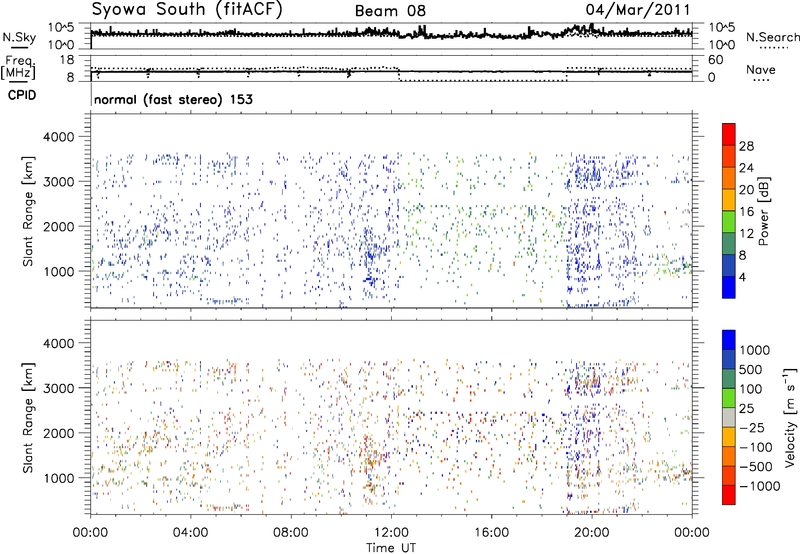This screenshot has width=800, height=554.
Task: Select the "Freq. [MHz]" axis label
Action: click(x=19, y=67)
